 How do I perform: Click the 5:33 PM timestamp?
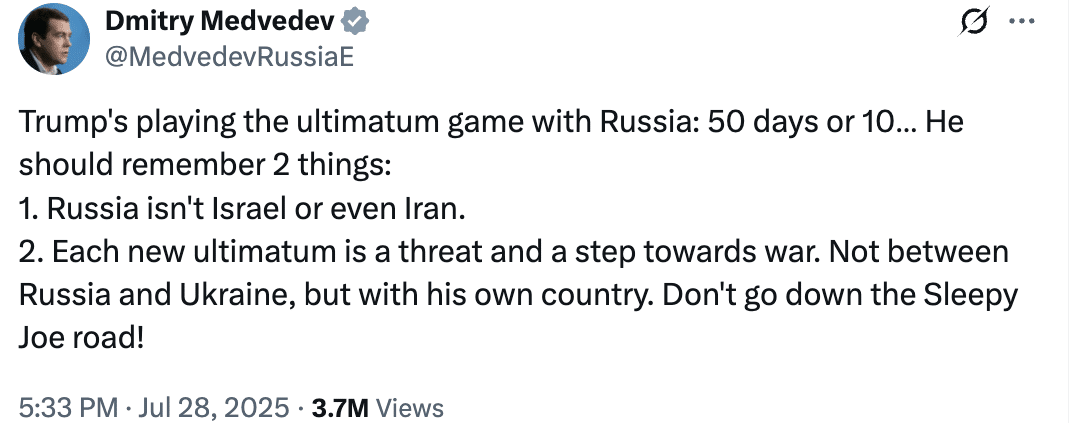[68, 408]
